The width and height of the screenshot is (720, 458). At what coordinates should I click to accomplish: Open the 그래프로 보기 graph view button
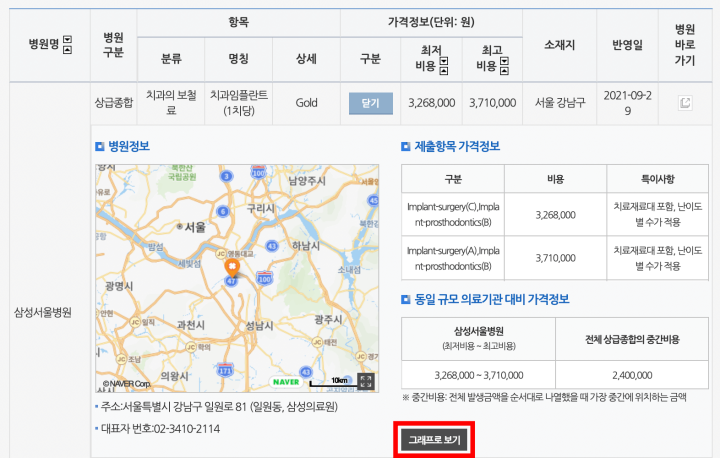(434, 440)
